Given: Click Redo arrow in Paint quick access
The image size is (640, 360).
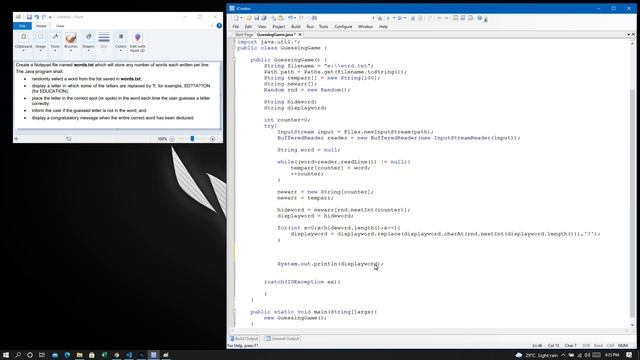Looking at the screenshot, I should (44, 17).
